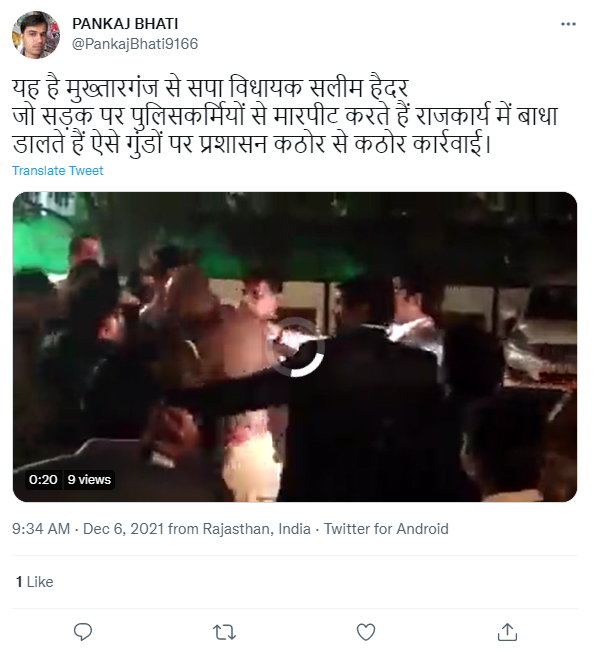The image size is (593, 654).
Task: Click the tweet's first line mentioning सलीम हैदर
Action: (210, 88)
